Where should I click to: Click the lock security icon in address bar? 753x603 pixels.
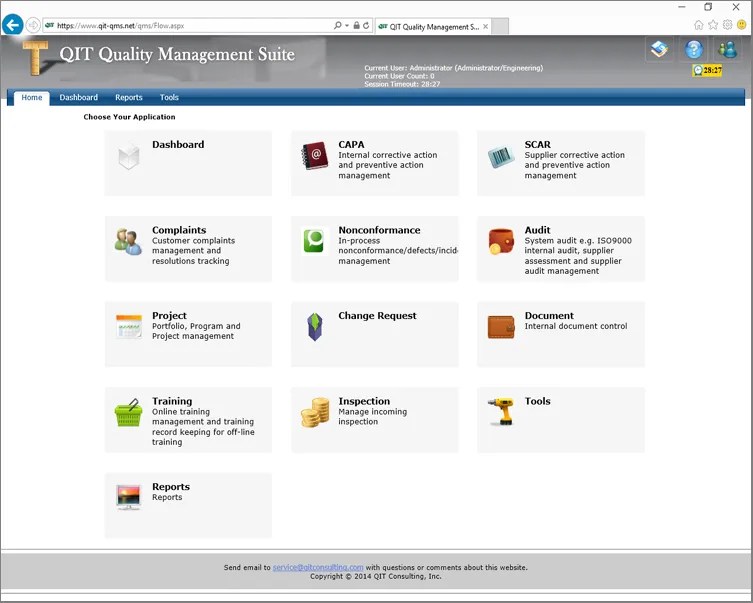pos(356,25)
